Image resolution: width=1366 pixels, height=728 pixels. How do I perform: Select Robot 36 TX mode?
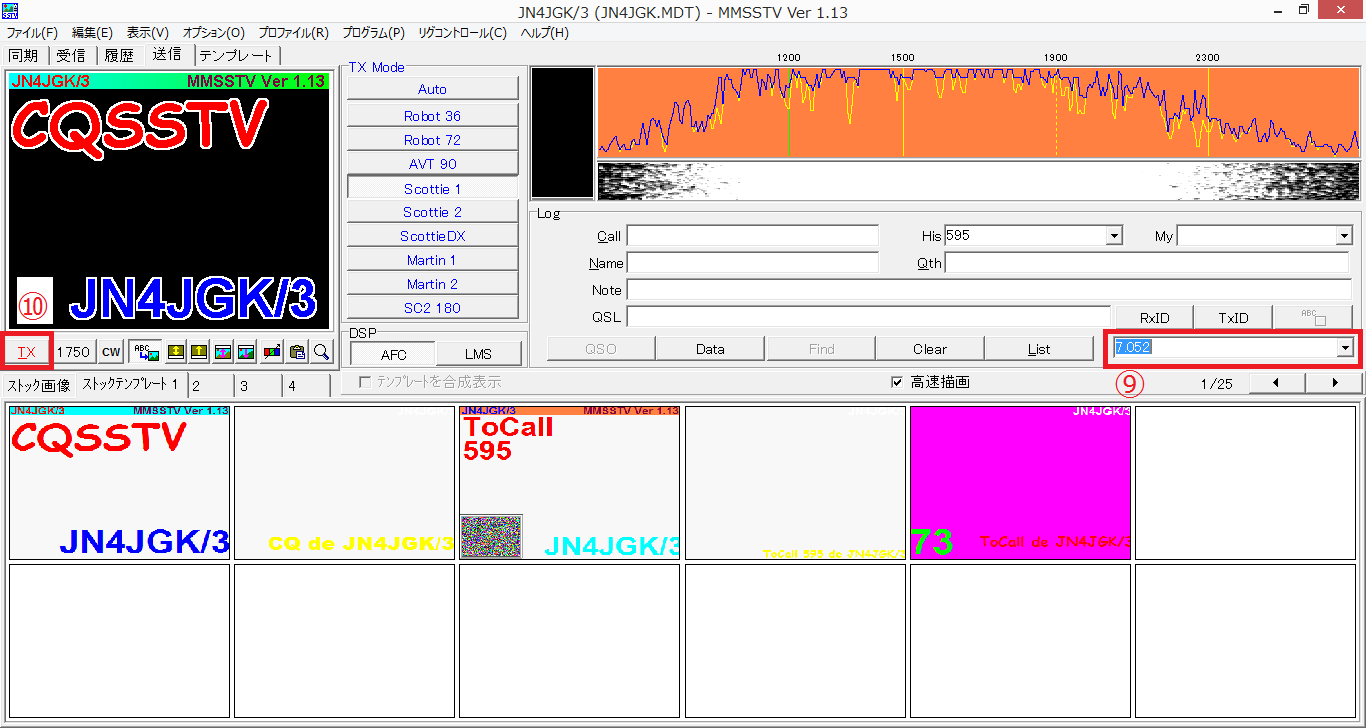pos(433,116)
